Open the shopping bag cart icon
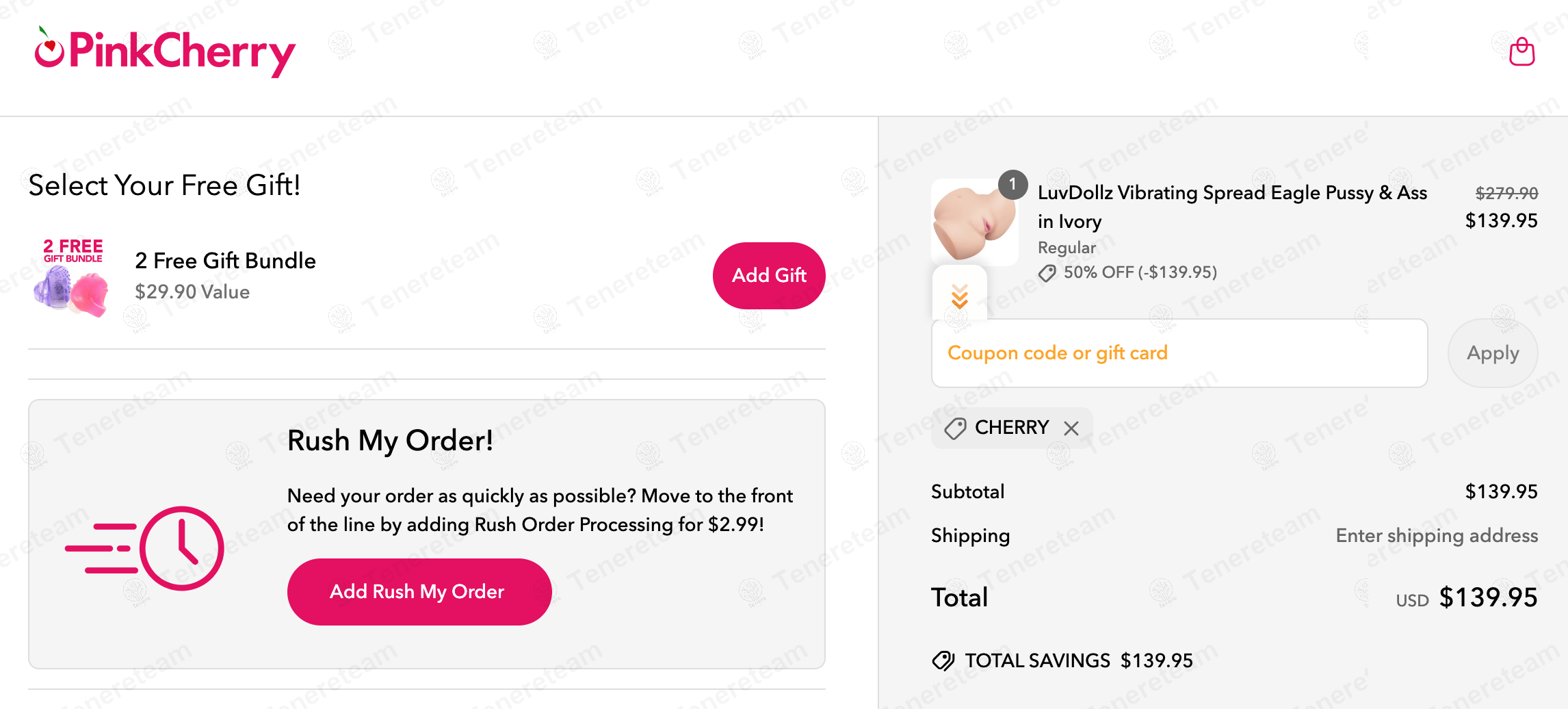The height and width of the screenshot is (709, 1568). click(x=1521, y=52)
